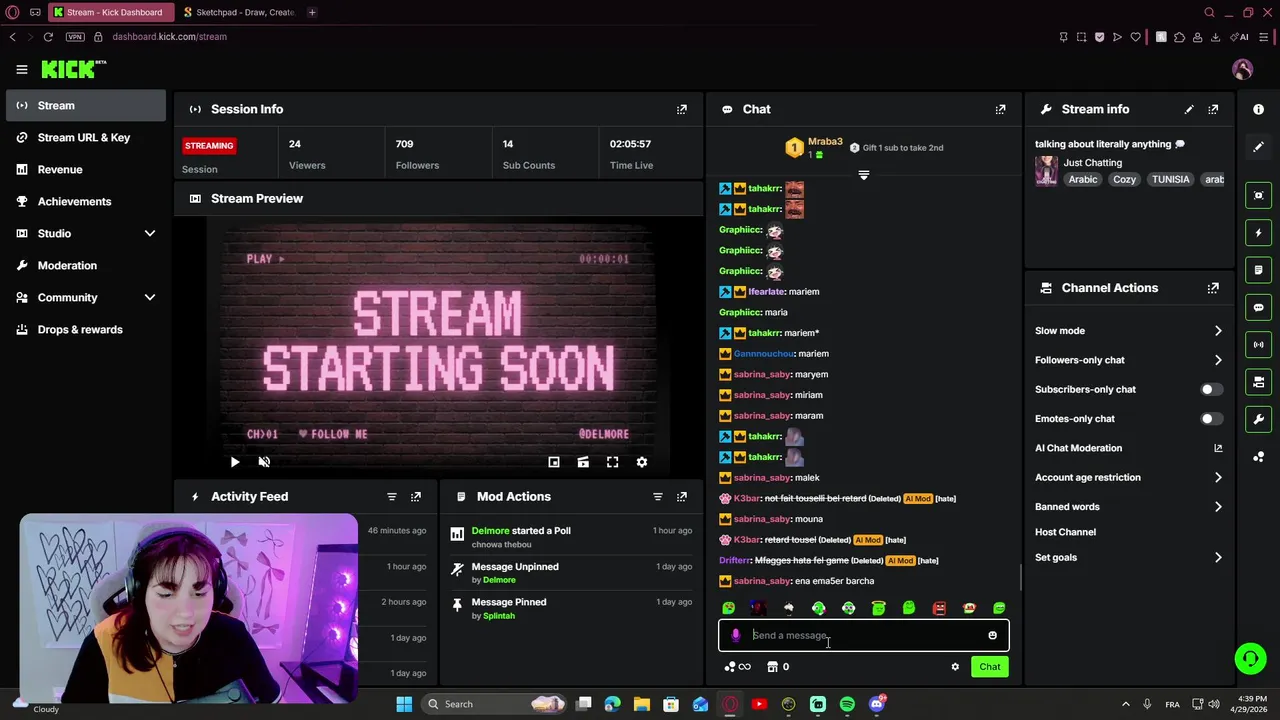Screen dimensions: 1280x720
Task: Toggle the mod actions note widget icon
Action: pyautogui.click(x=1259, y=270)
